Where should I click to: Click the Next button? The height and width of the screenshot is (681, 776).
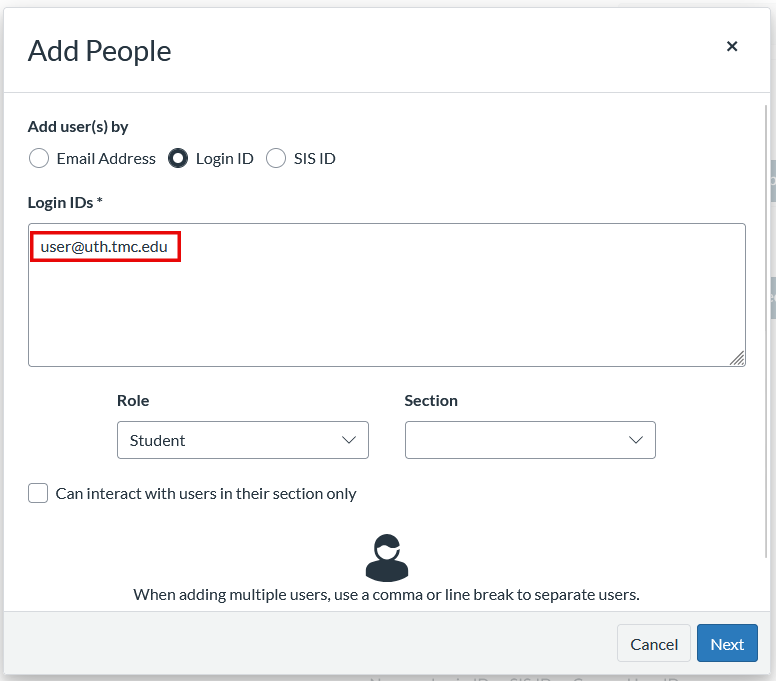click(727, 643)
